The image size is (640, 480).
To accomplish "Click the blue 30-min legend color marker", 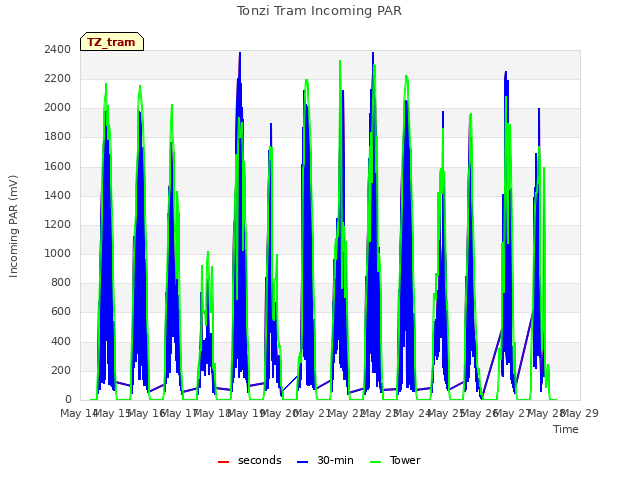I will tap(302, 462).
